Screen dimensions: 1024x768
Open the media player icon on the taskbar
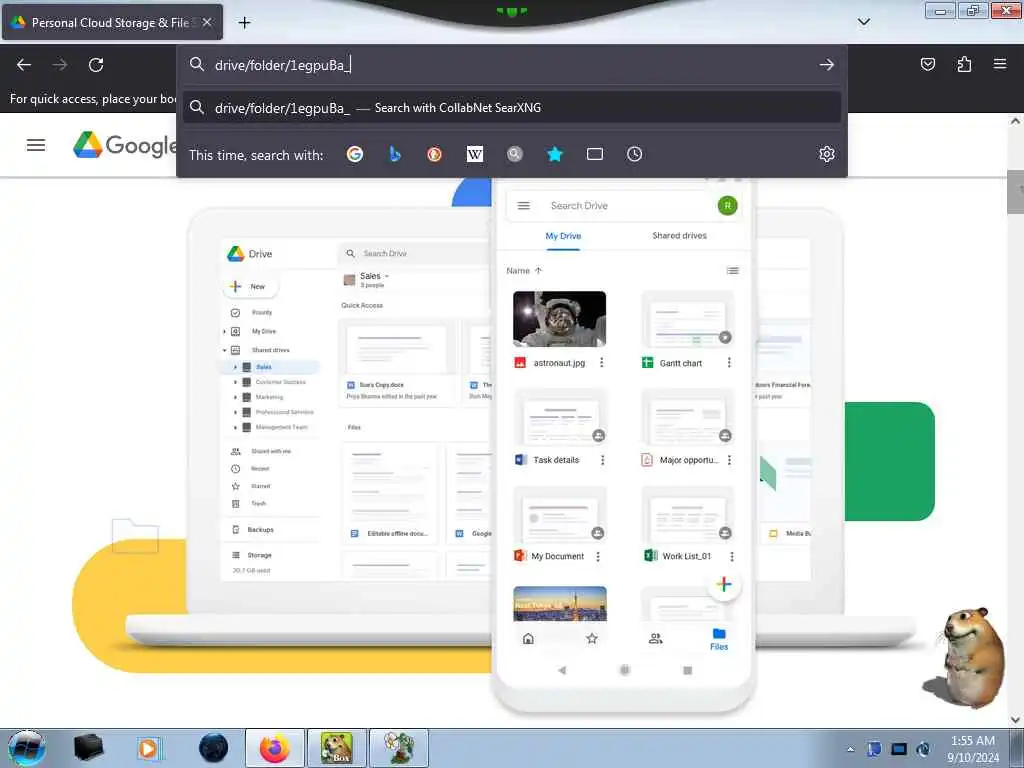[x=149, y=748]
